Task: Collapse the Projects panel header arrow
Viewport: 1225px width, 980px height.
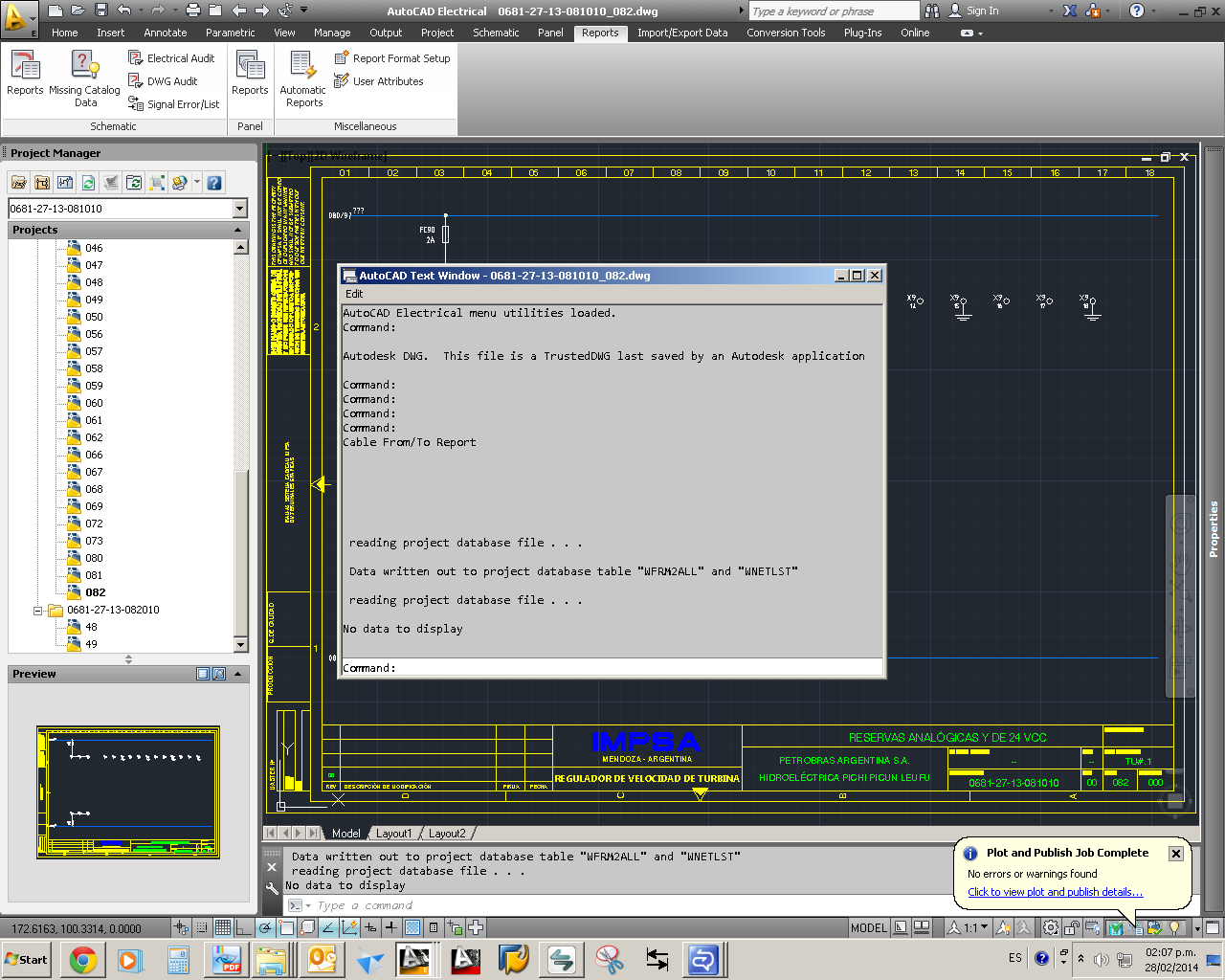Action: click(x=238, y=231)
